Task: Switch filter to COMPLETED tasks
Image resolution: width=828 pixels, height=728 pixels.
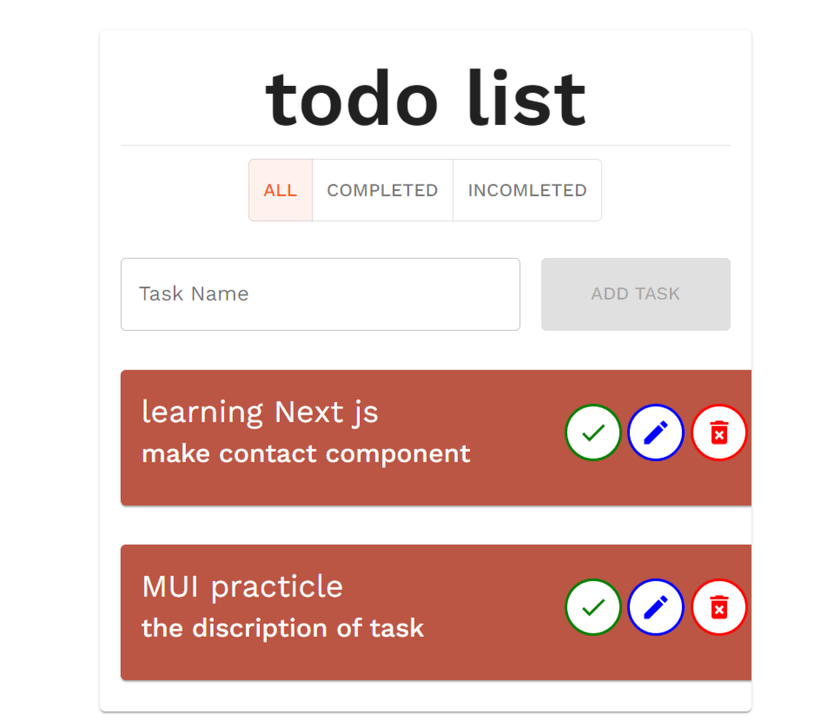Action: pyautogui.click(x=382, y=190)
